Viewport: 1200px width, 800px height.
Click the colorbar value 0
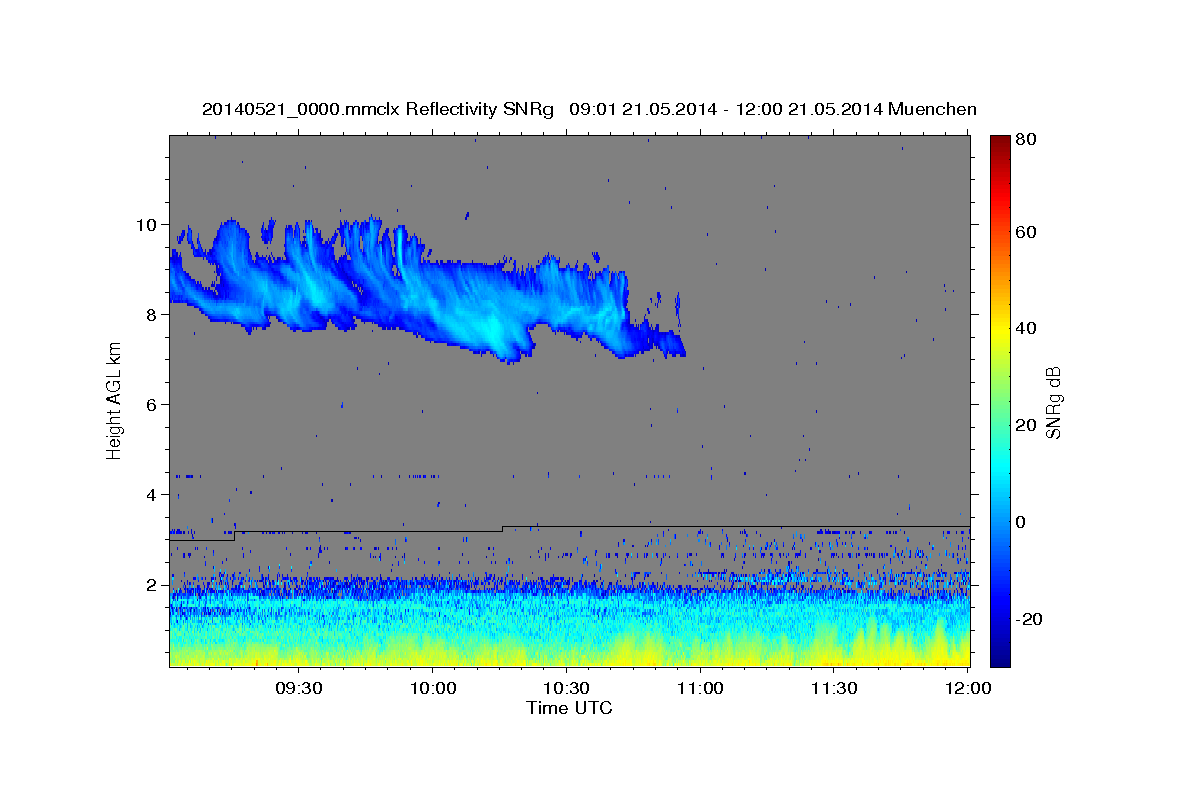tap(1023, 522)
